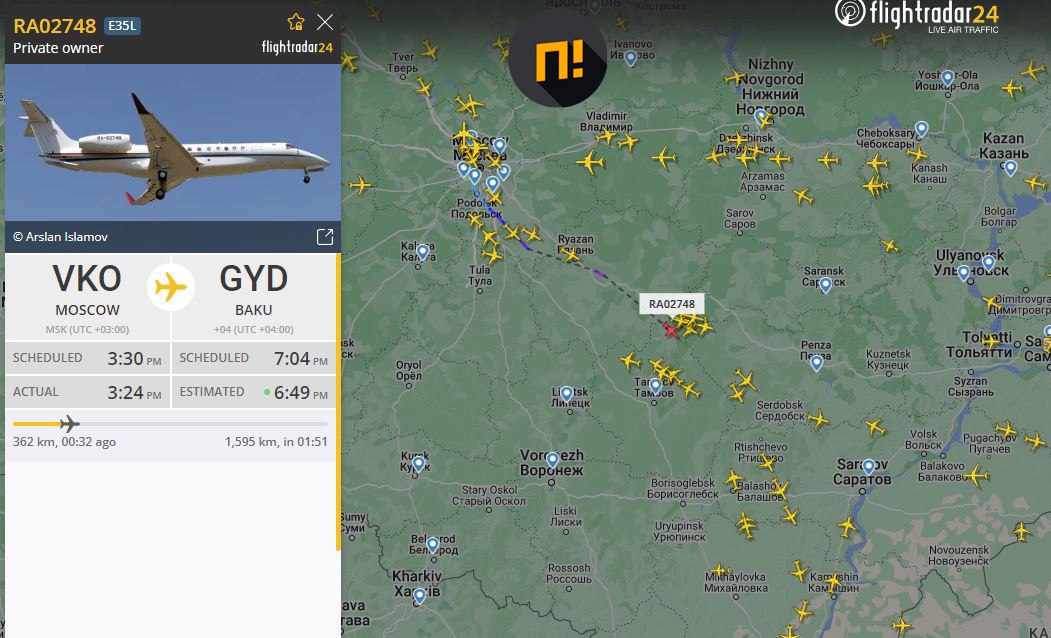Screen dimensions: 1051x638
Task: Click the RA02748 callsign label on map
Action: (672, 304)
